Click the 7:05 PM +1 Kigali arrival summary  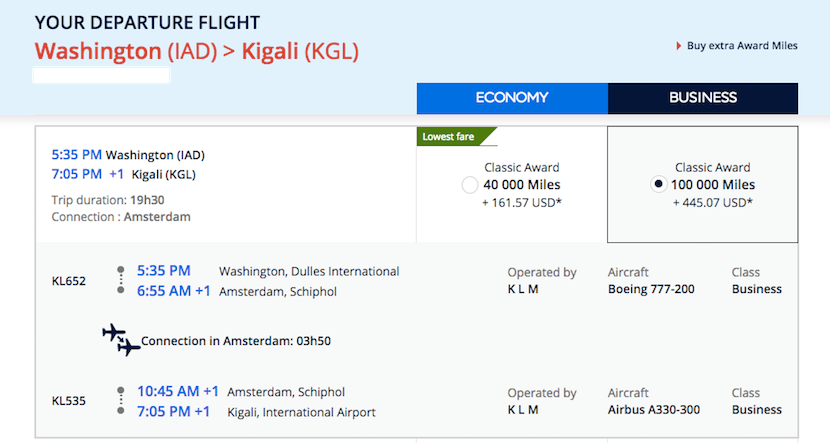point(124,175)
